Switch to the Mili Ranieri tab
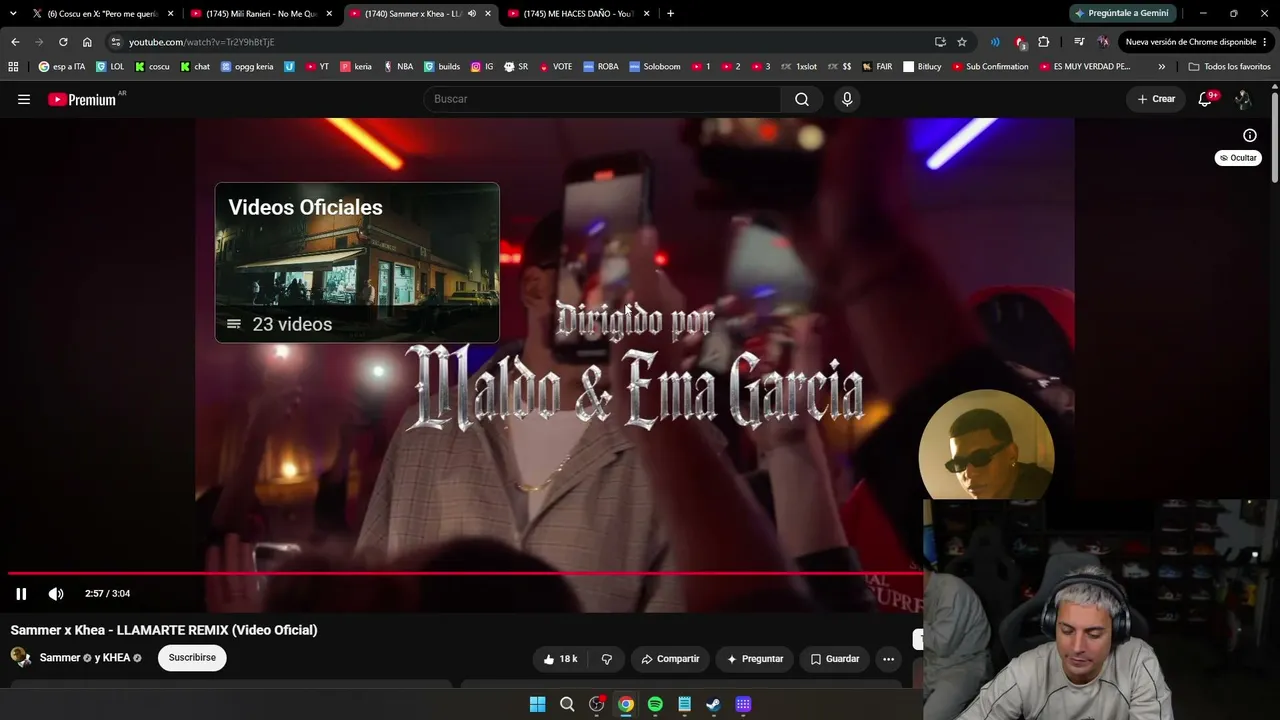 260,13
